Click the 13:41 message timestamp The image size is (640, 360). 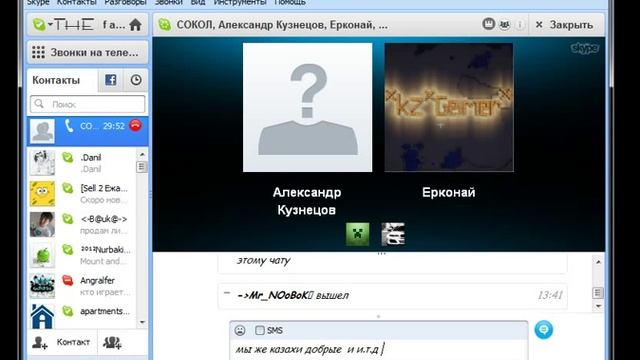[x=550, y=295]
